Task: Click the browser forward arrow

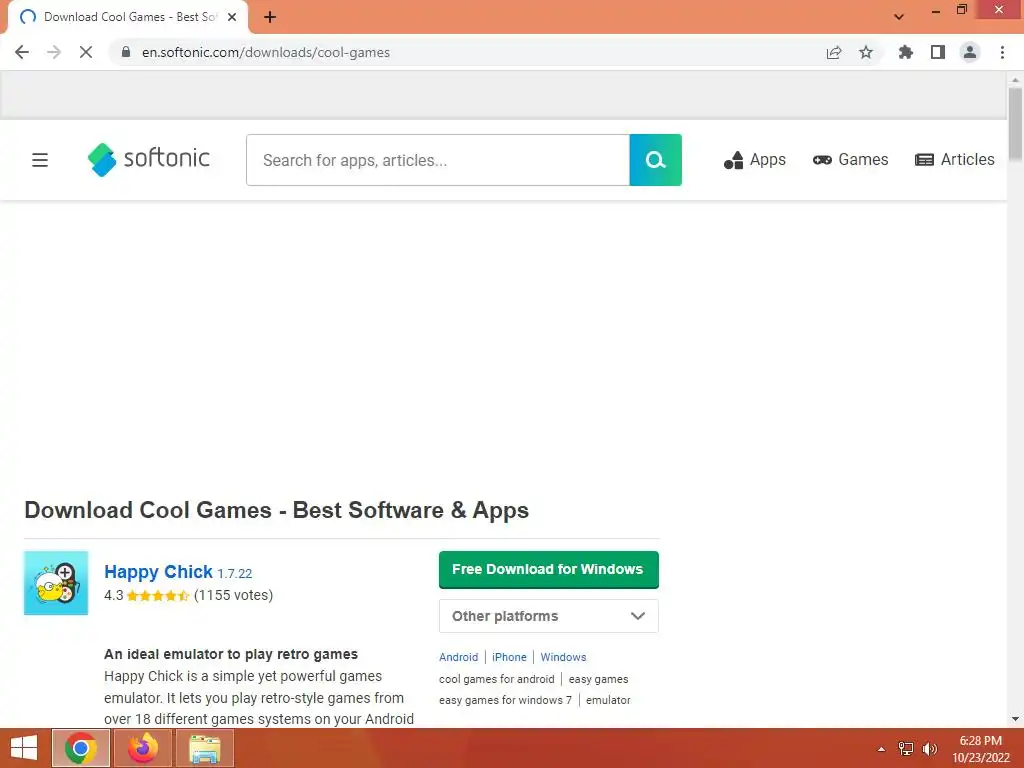Action: click(x=54, y=52)
